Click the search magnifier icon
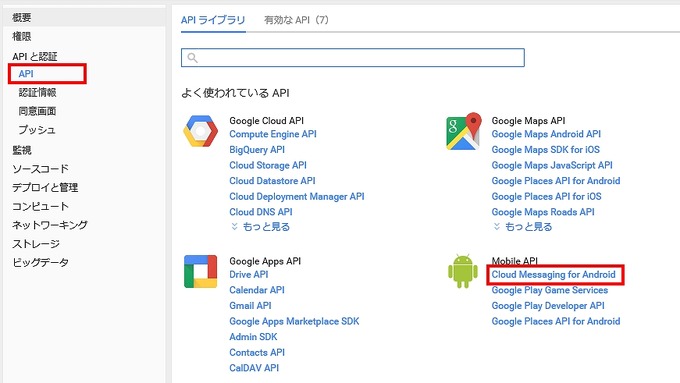680x383 pixels. pyautogui.click(x=193, y=58)
